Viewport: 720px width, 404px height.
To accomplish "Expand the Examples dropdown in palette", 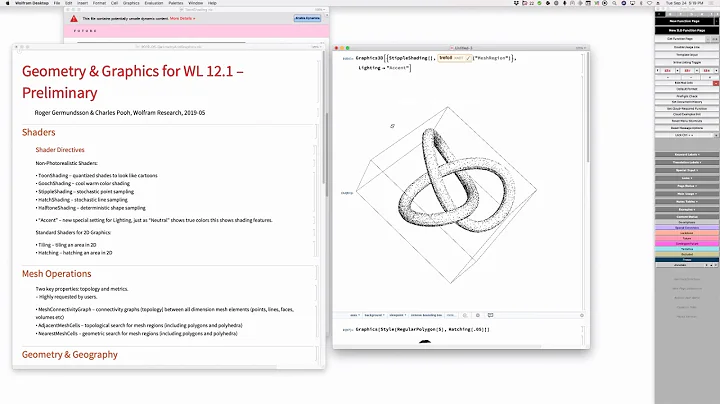I will (687, 209).
